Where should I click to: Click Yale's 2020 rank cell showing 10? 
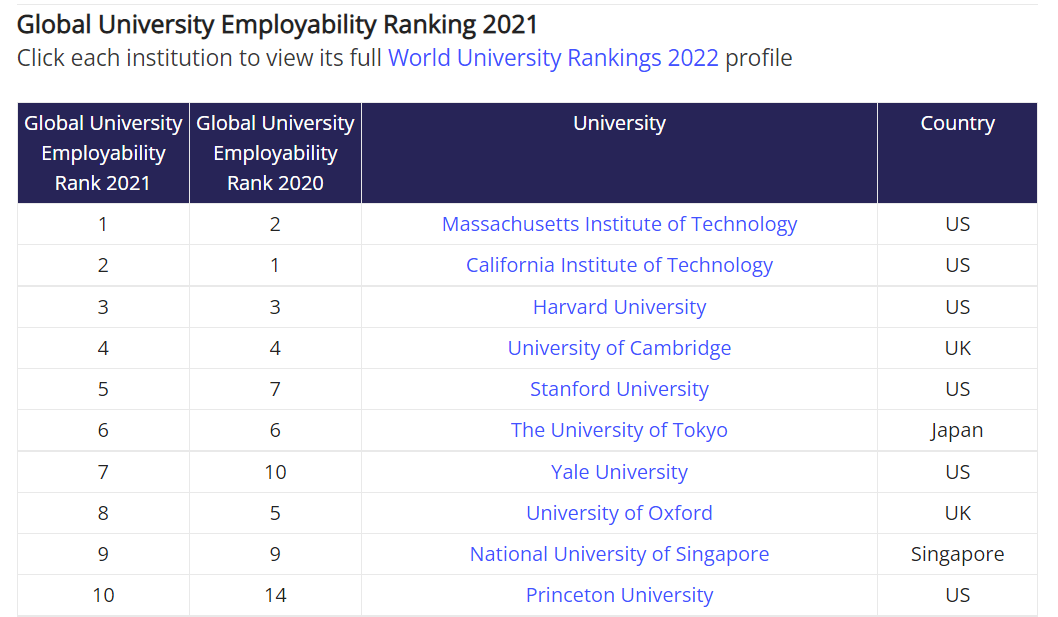tap(275, 472)
